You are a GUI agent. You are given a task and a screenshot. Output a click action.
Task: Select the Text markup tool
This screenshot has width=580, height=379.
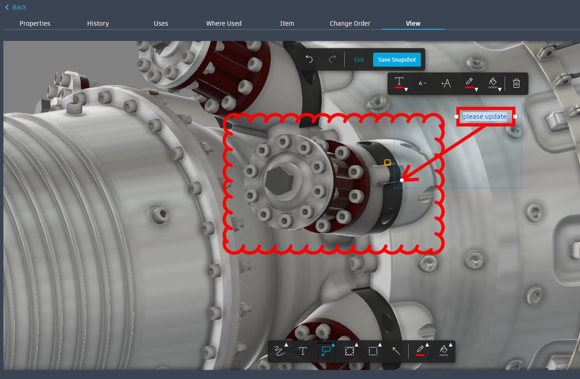[x=303, y=351]
